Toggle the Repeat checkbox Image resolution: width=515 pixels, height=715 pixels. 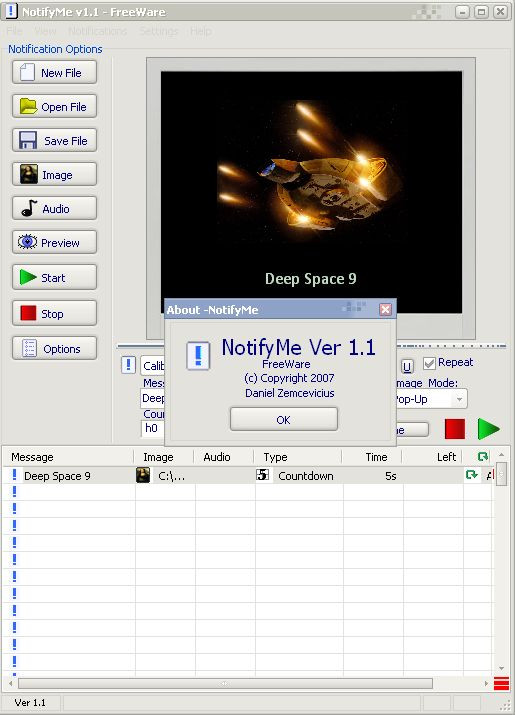pyautogui.click(x=429, y=363)
